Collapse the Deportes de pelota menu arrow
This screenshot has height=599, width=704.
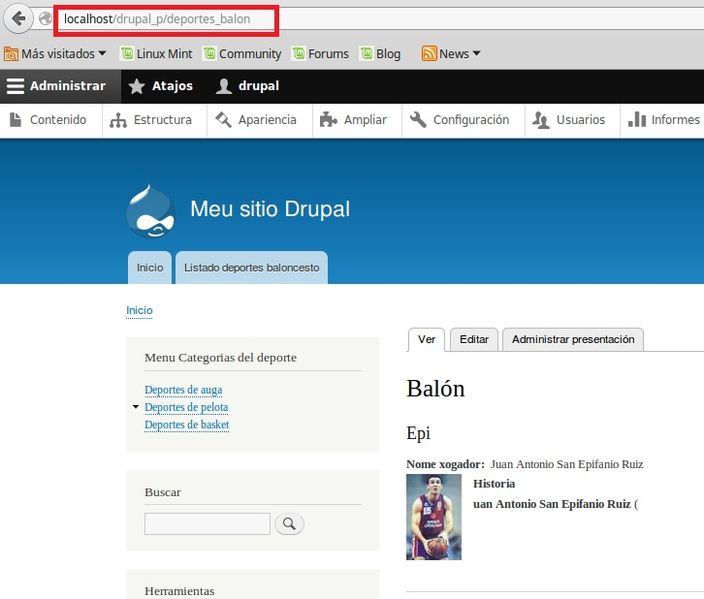[136, 407]
